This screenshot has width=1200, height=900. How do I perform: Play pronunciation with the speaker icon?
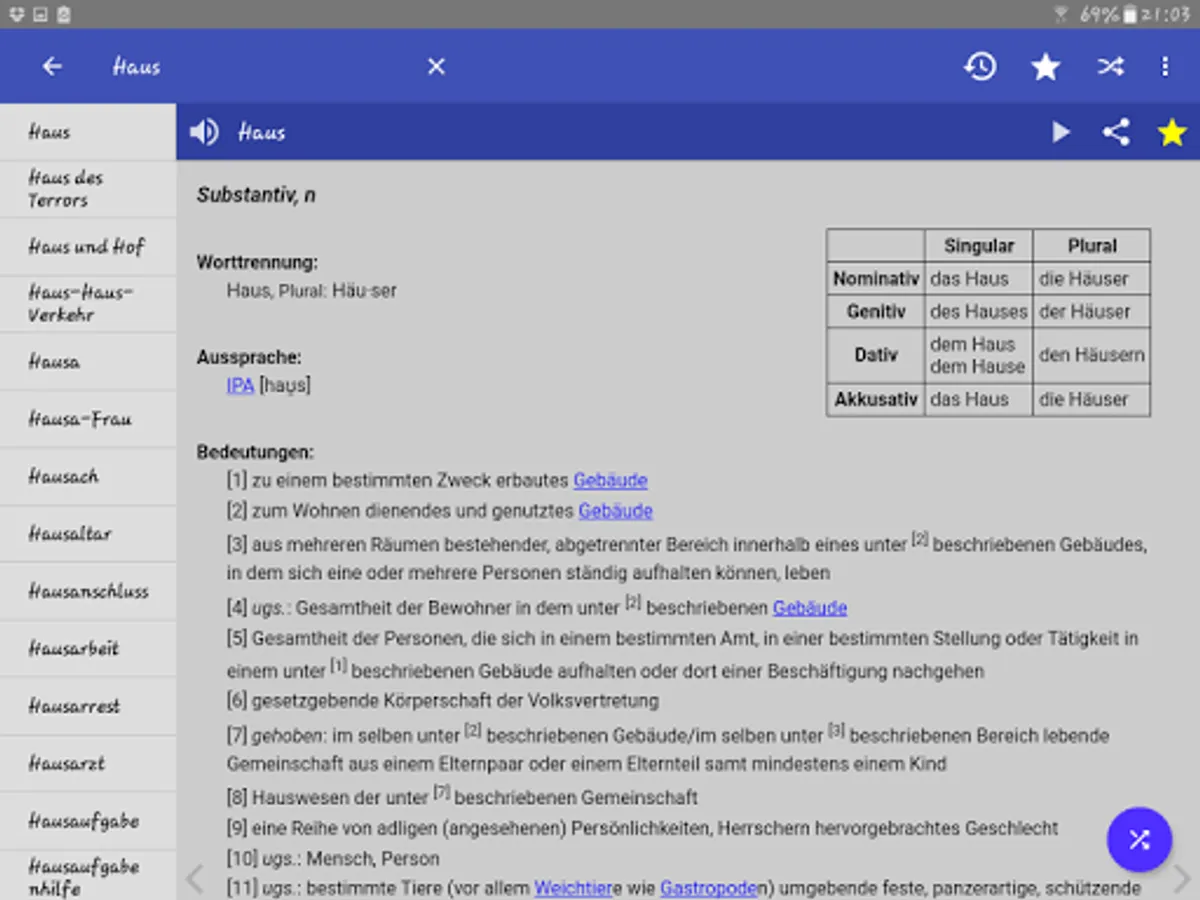pos(204,132)
